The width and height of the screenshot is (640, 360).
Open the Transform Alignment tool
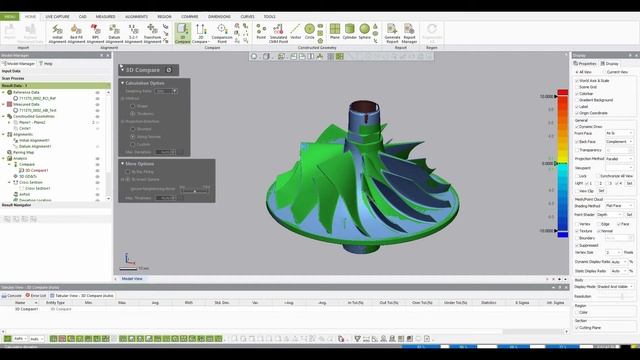(x=152, y=33)
